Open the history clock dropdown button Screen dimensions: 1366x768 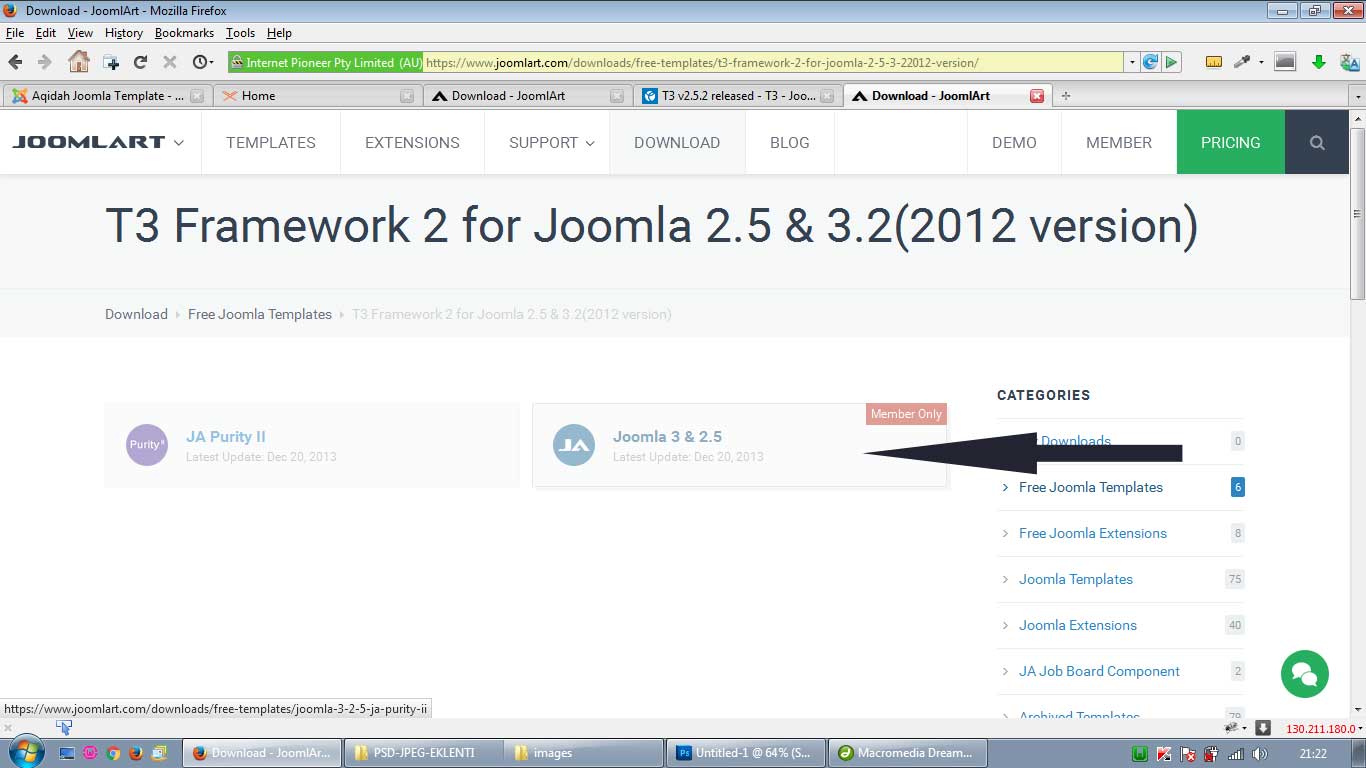point(203,62)
